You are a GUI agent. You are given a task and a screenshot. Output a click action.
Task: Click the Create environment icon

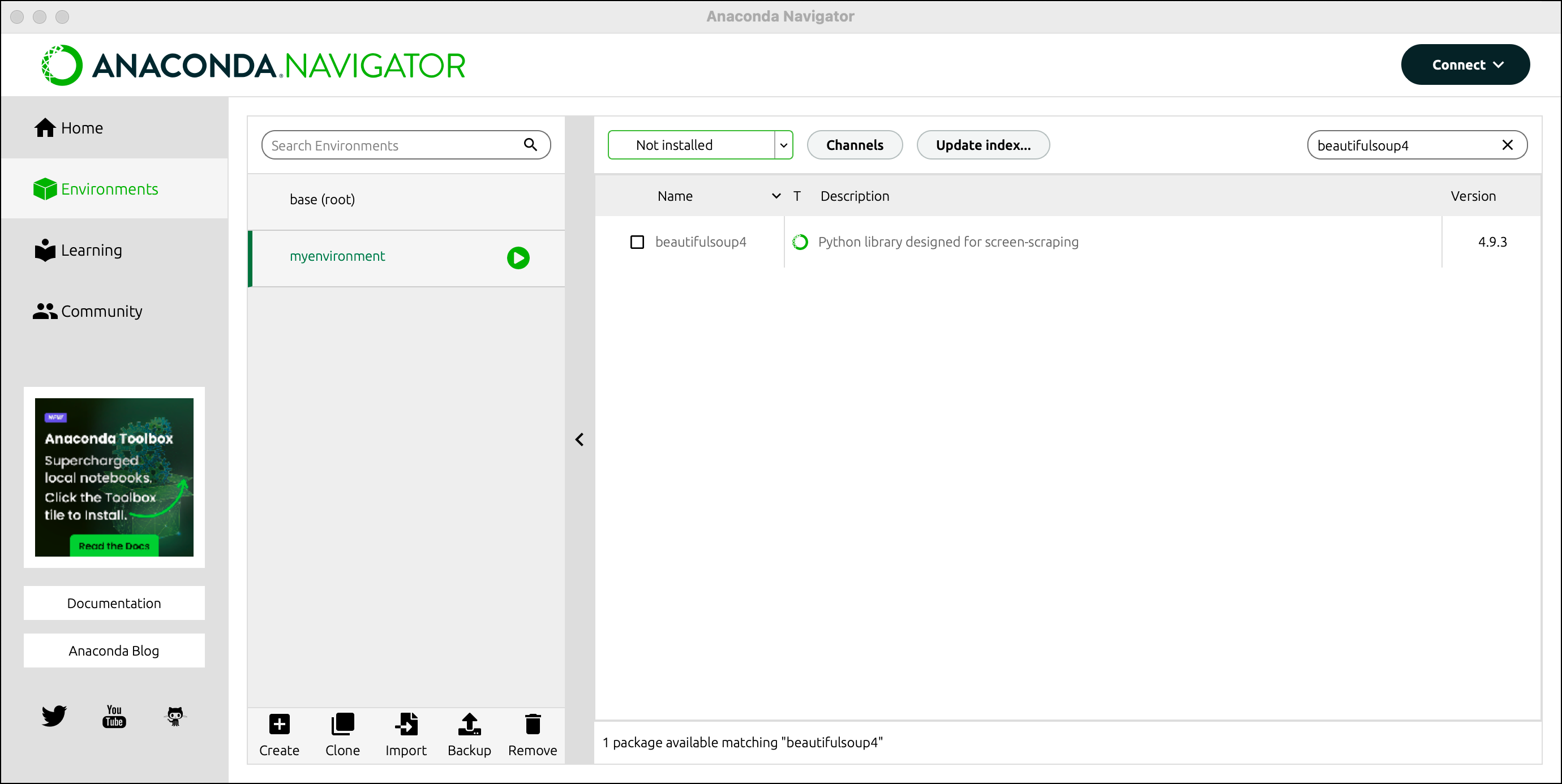279,724
